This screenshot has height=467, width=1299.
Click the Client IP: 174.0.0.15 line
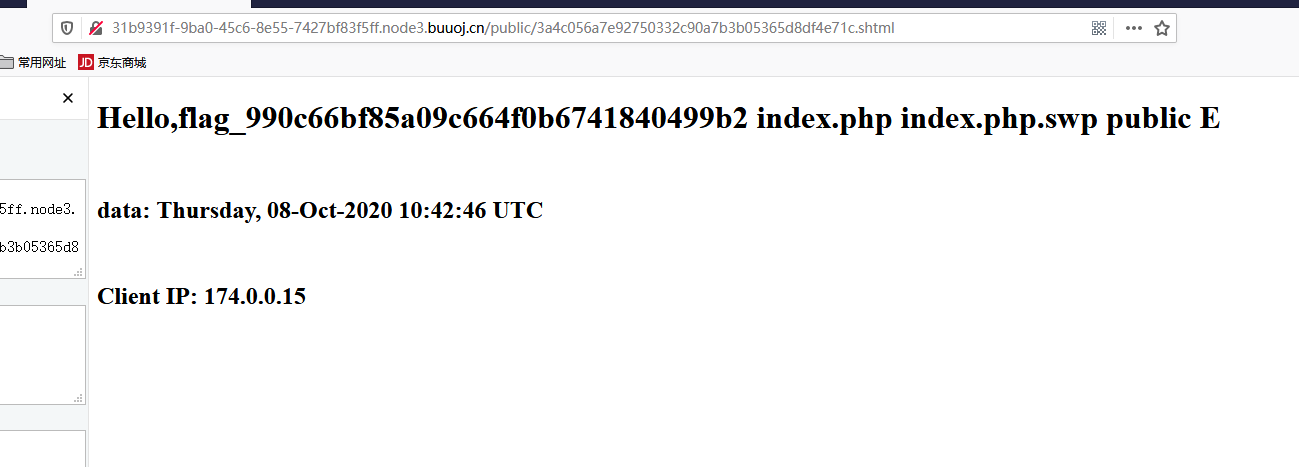(201, 296)
